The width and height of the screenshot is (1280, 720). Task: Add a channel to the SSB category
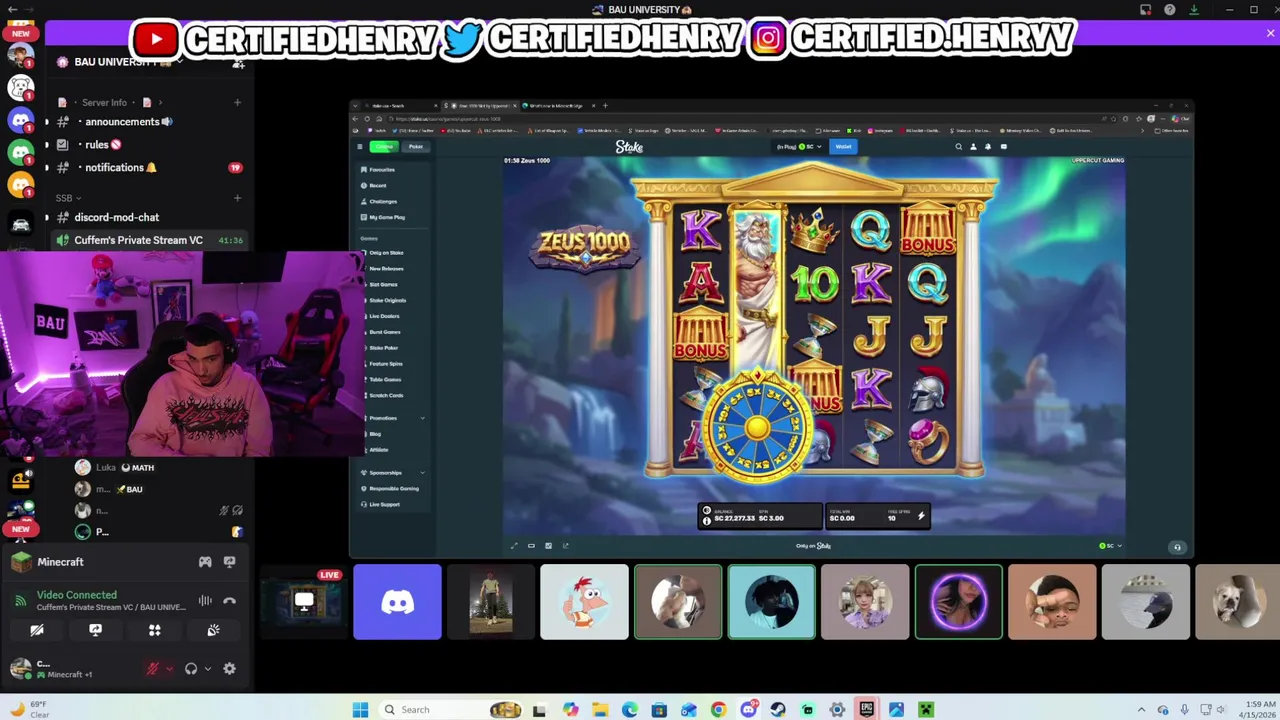237,198
